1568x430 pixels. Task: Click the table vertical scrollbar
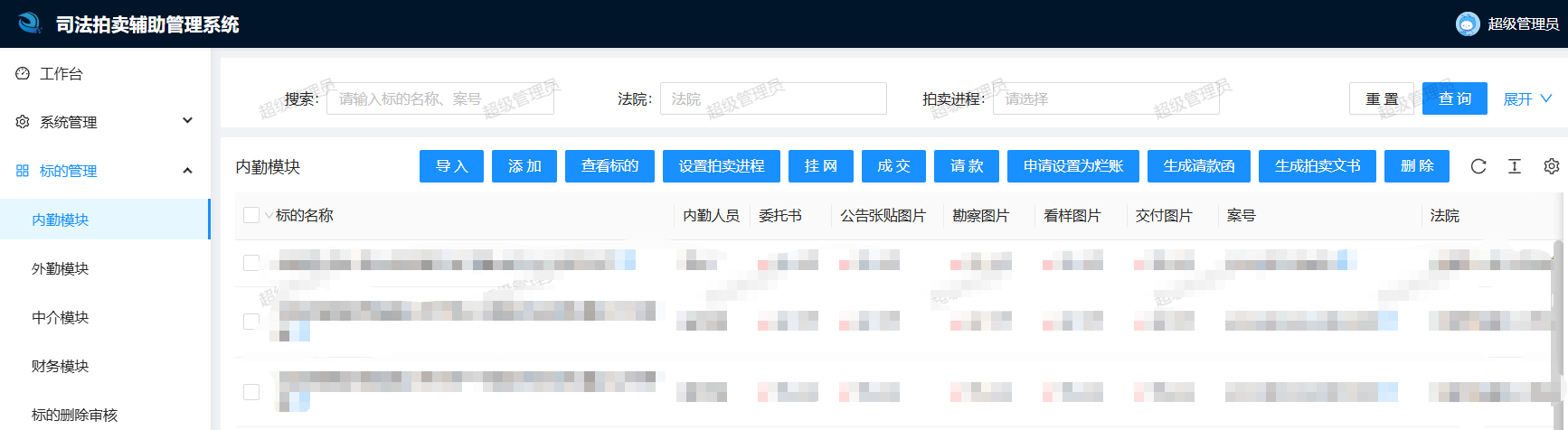tap(1557, 307)
